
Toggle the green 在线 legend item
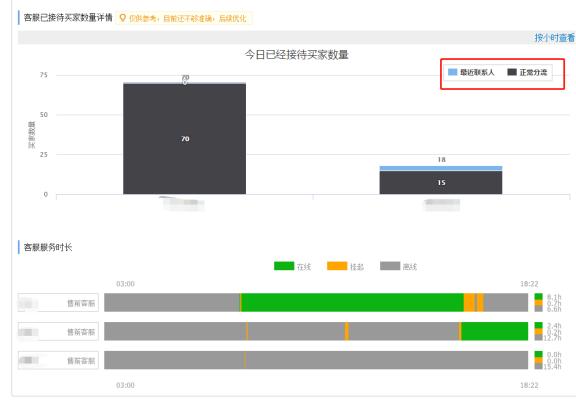click(292, 266)
